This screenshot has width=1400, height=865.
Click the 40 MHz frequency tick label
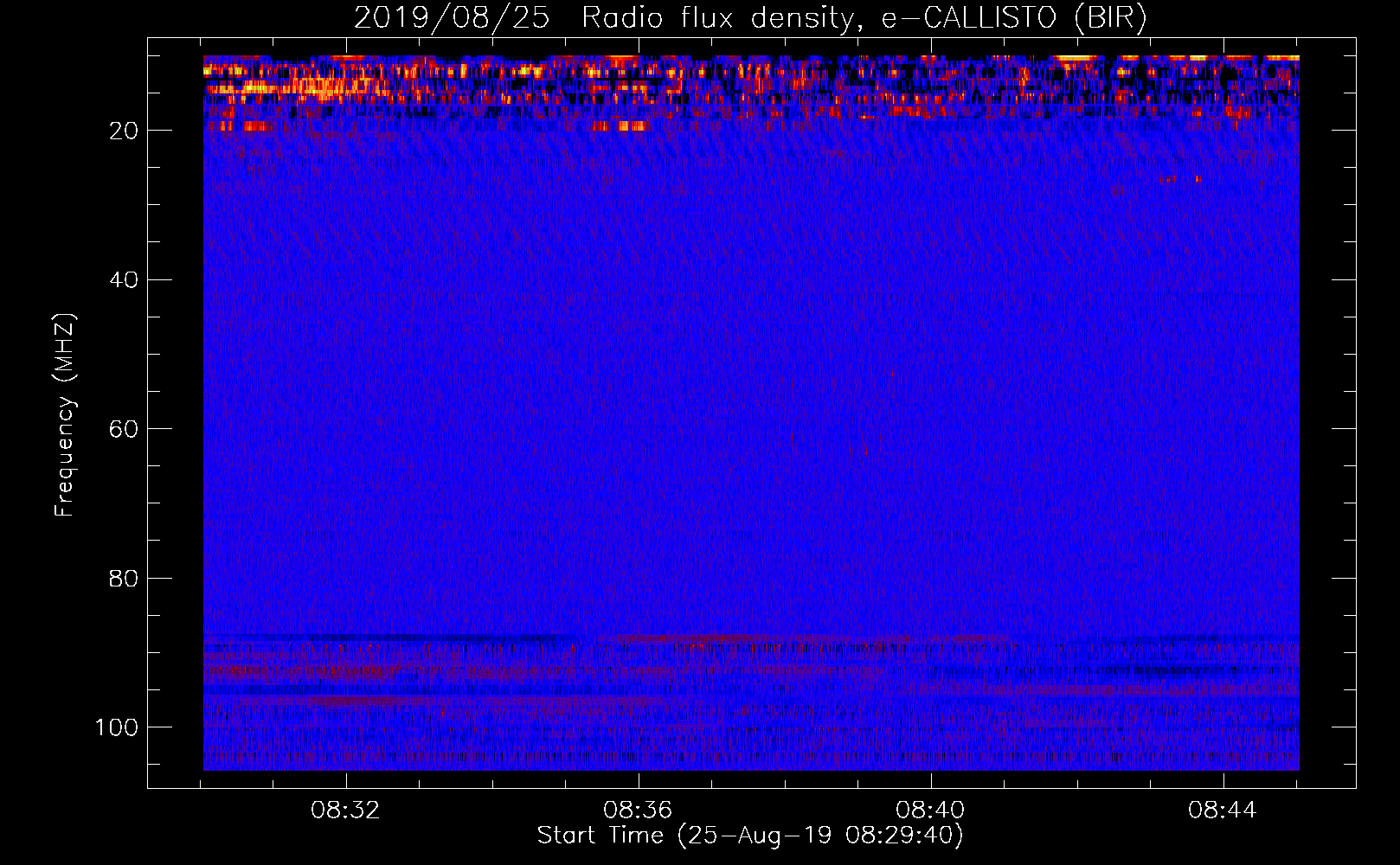[124, 280]
